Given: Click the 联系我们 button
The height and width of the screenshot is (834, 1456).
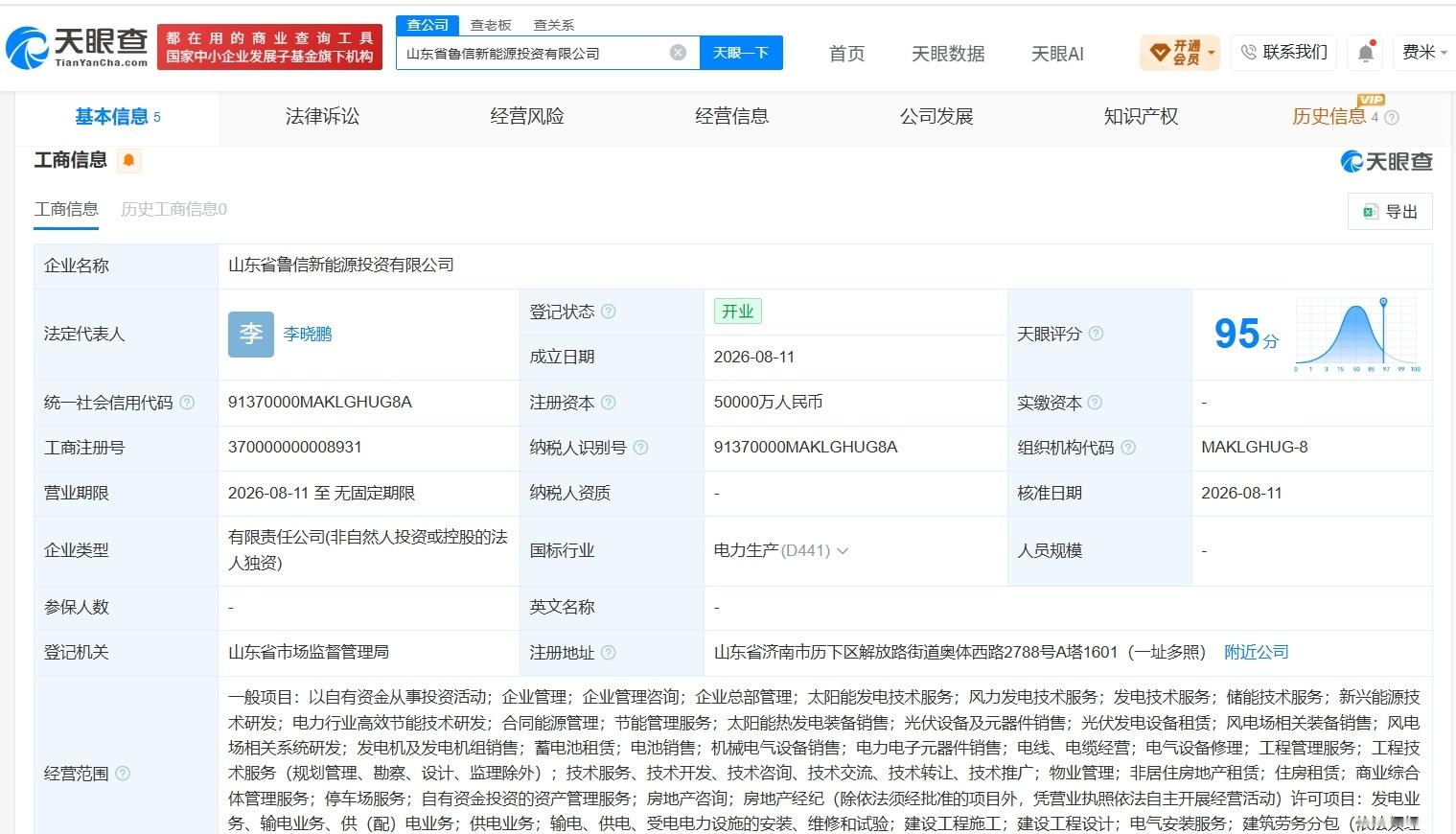Looking at the screenshot, I should [1284, 53].
